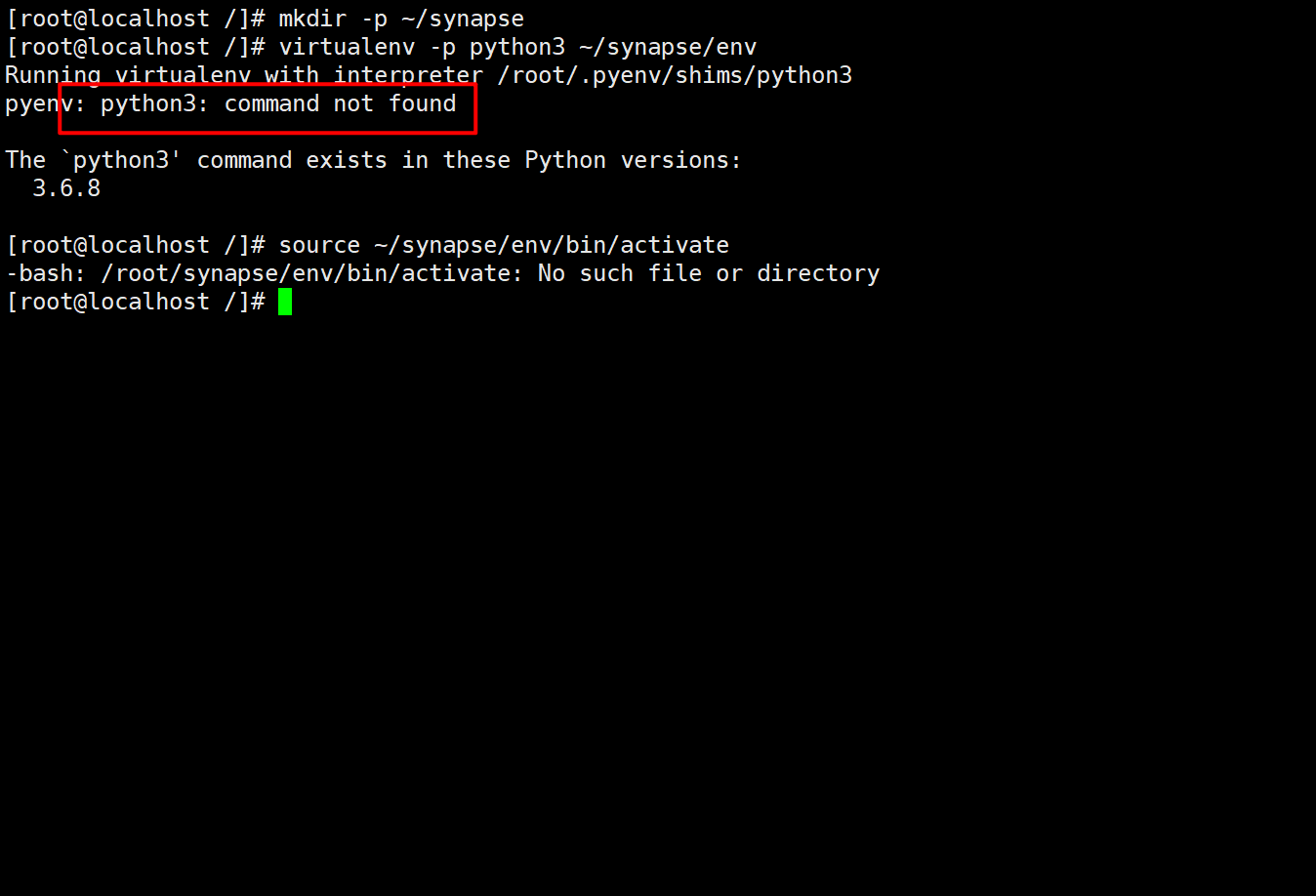Click the red highlight box around the error
This screenshot has height=896, width=1316.
click(x=267, y=108)
